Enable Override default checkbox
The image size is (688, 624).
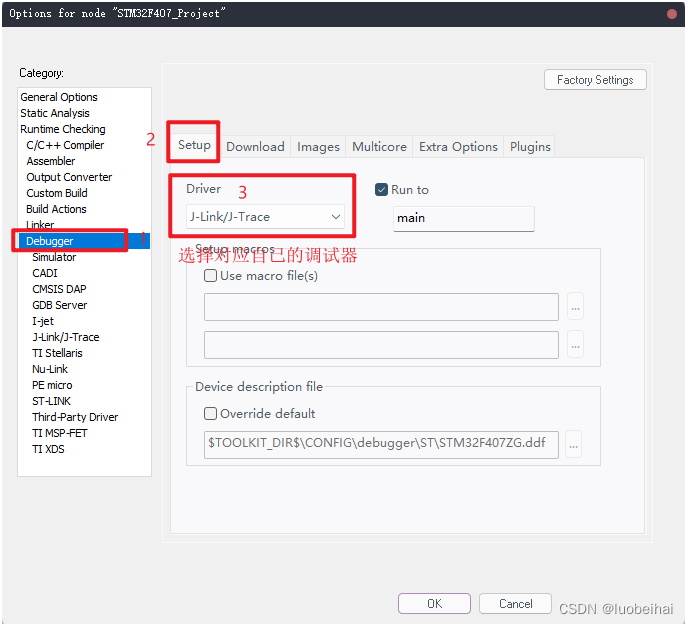(211, 414)
